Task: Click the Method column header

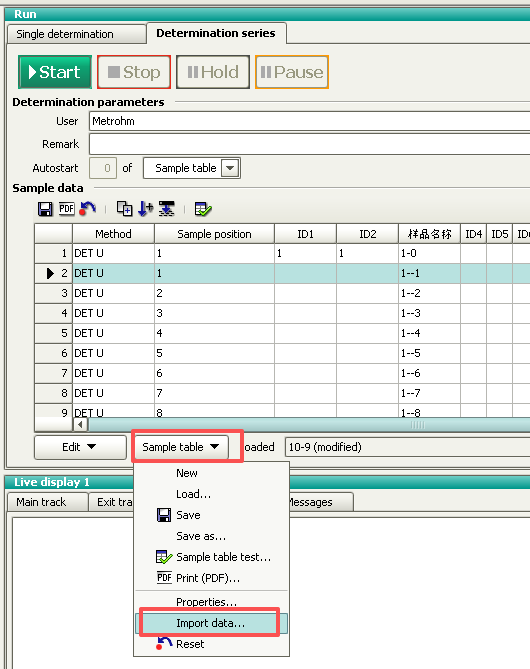Action: click(x=114, y=234)
